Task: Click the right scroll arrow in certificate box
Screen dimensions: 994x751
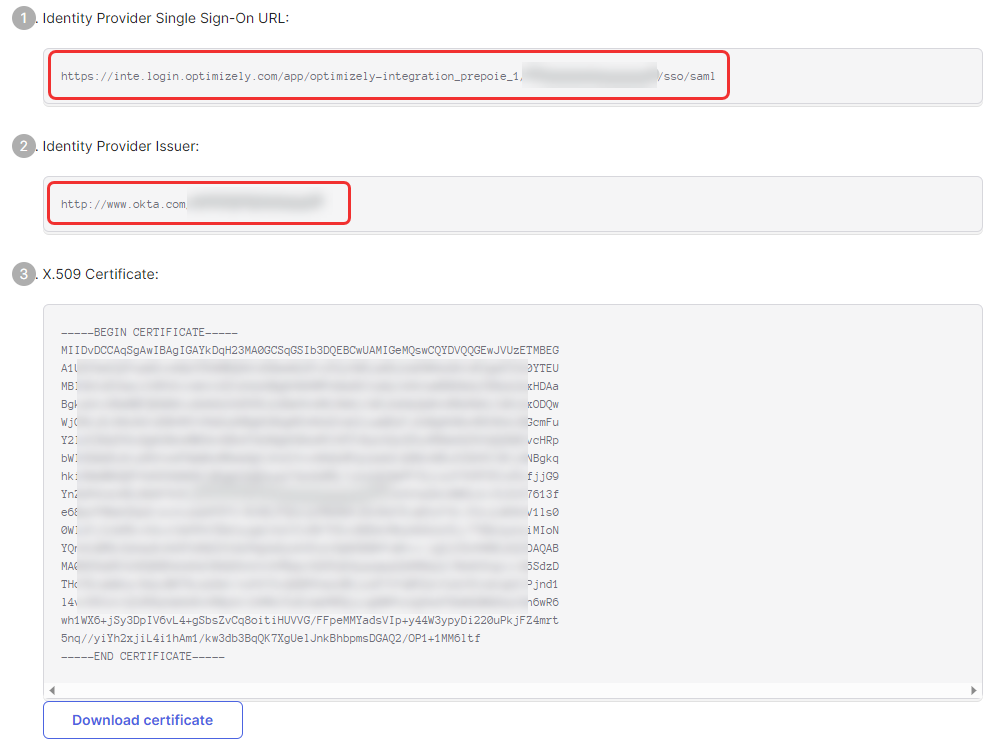Action: click(x=974, y=690)
